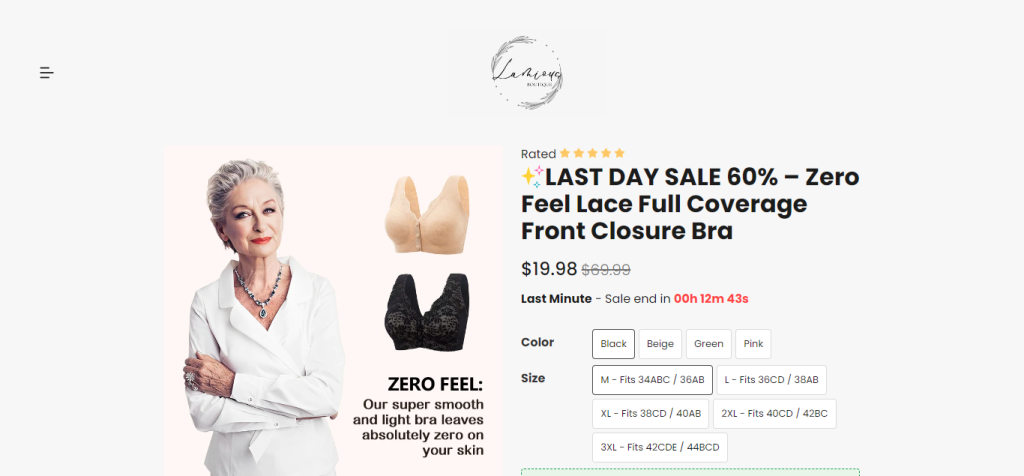
Task: Click the black lace bra image
Action: (426, 312)
